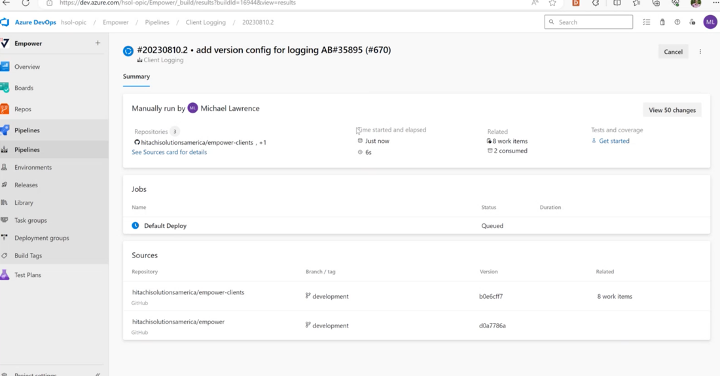Viewport: 720px width, 376px height.
Task: Open the Help icon in header
Action: (x=677, y=22)
